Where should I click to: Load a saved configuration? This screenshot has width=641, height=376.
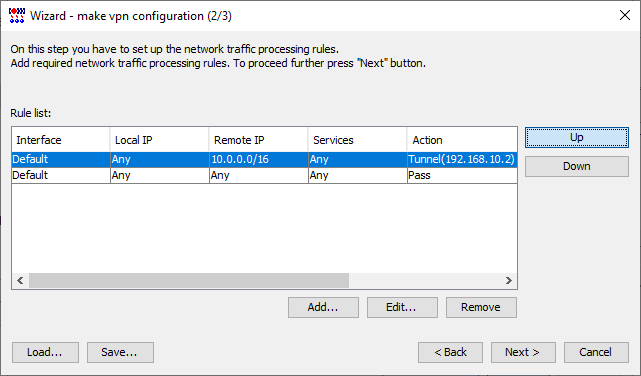coord(45,352)
